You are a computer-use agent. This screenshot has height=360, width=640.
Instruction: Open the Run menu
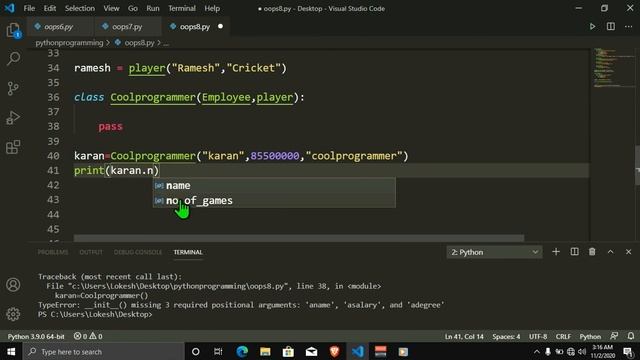153,8
